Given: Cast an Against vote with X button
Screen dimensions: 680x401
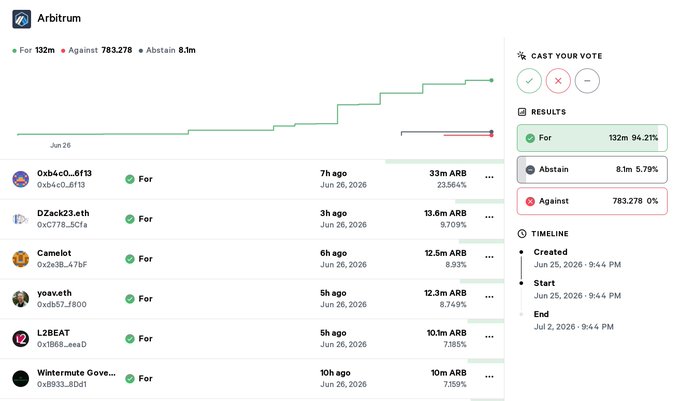Looking at the screenshot, I should pyautogui.click(x=558, y=81).
